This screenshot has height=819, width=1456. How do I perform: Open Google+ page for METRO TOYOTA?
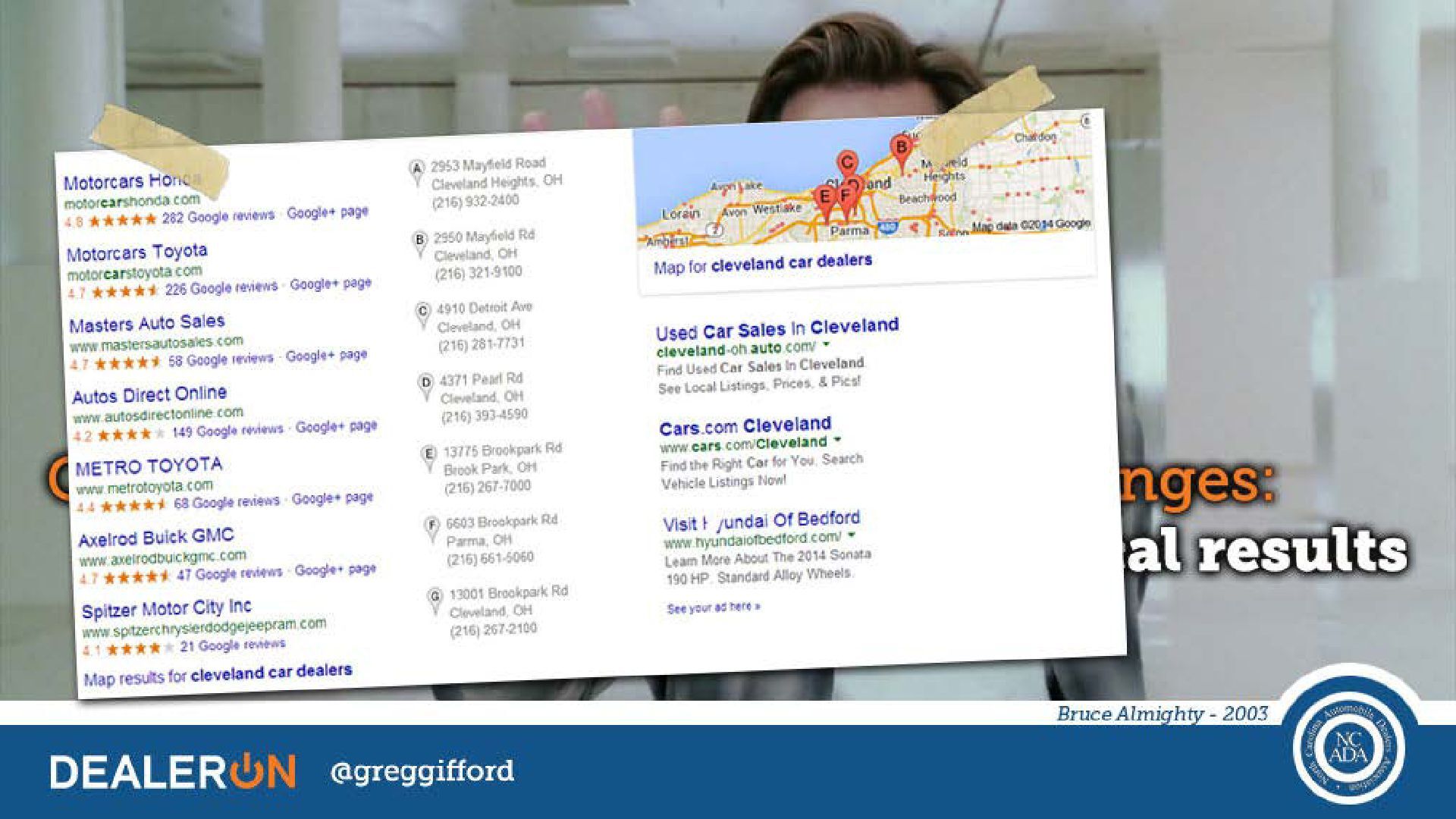[x=332, y=498]
